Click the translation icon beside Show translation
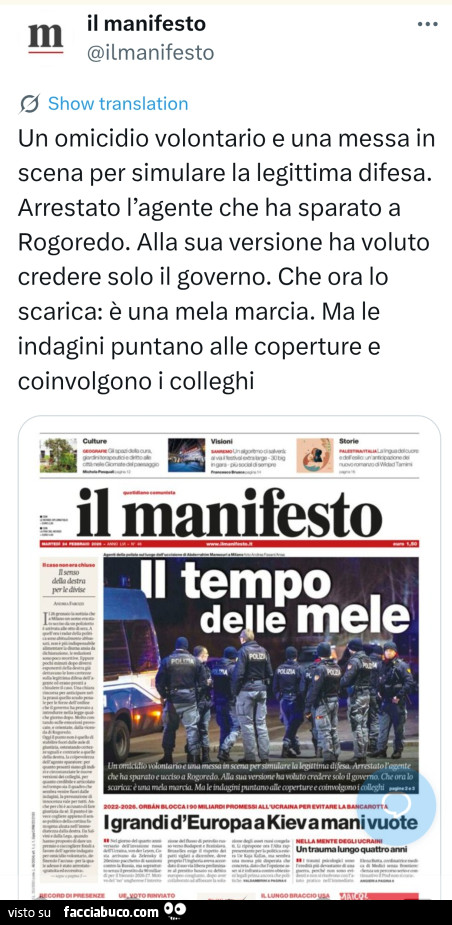This screenshot has height=925, width=452. tap(29, 104)
